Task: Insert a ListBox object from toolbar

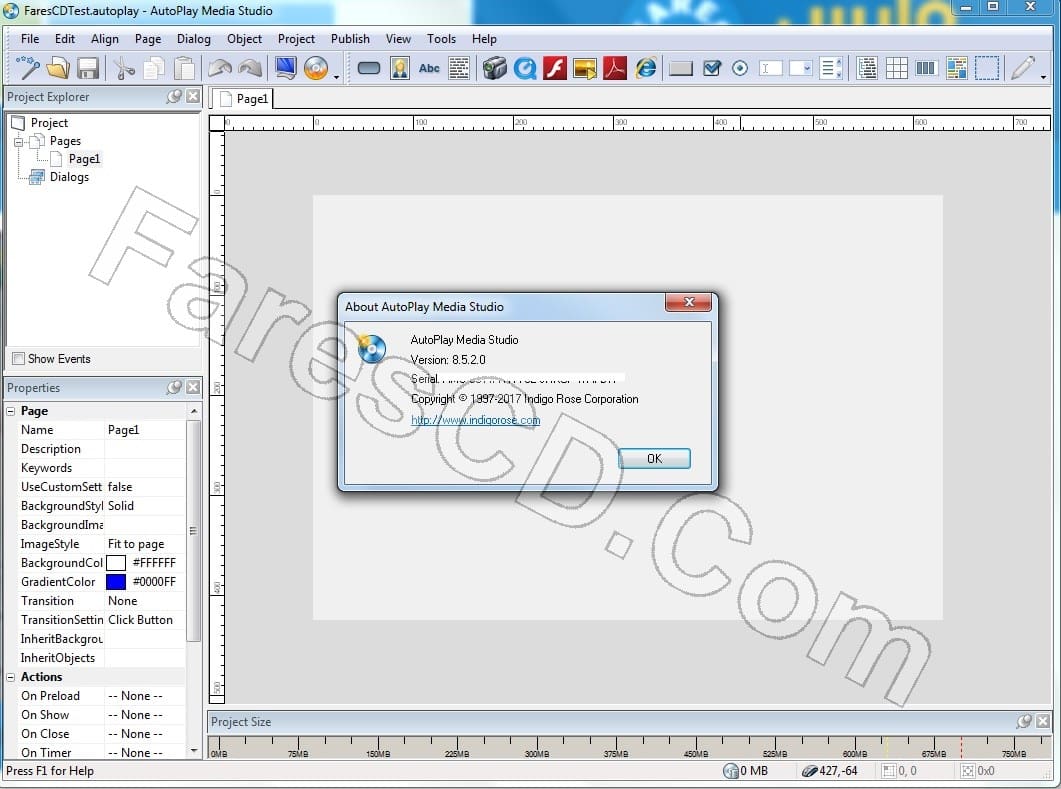Action: 830,68
